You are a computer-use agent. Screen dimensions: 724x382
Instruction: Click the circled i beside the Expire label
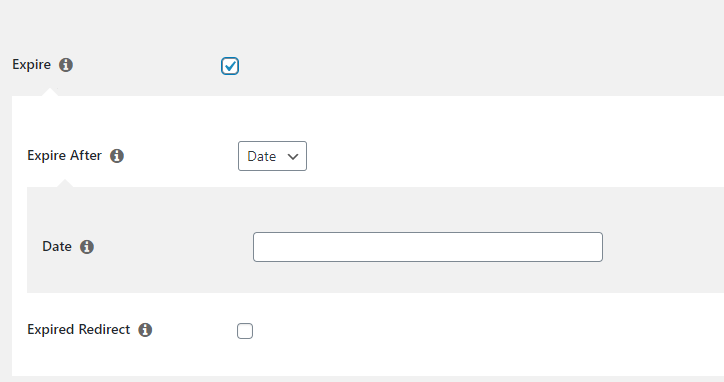click(x=66, y=65)
